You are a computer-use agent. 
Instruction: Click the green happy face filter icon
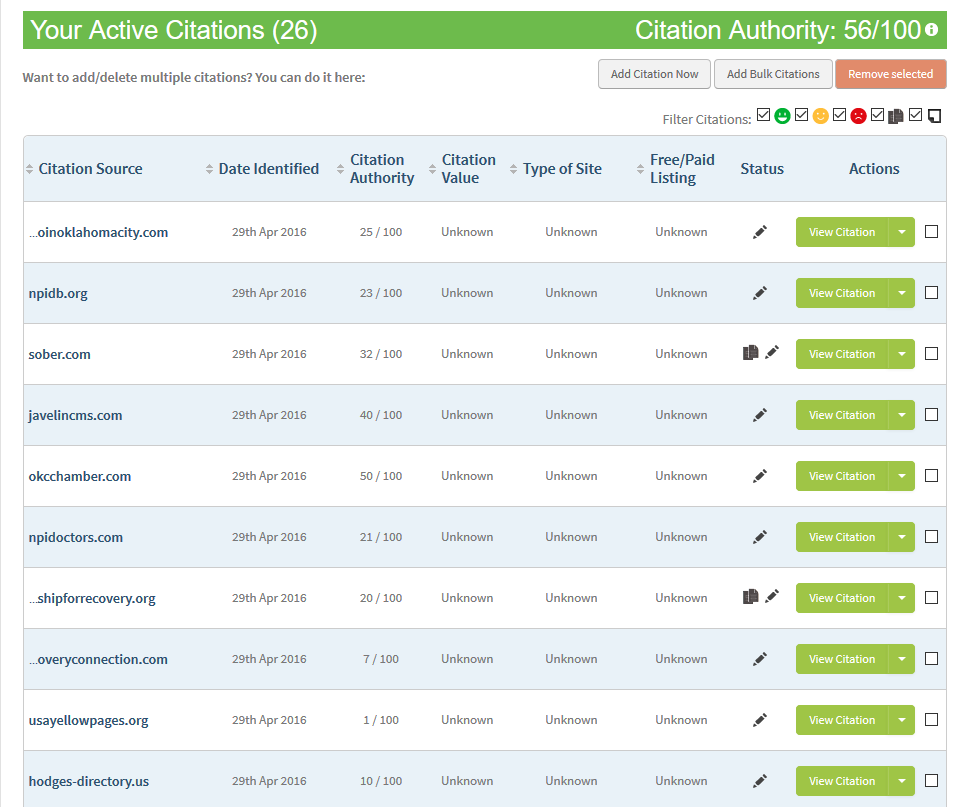(x=782, y=116)
